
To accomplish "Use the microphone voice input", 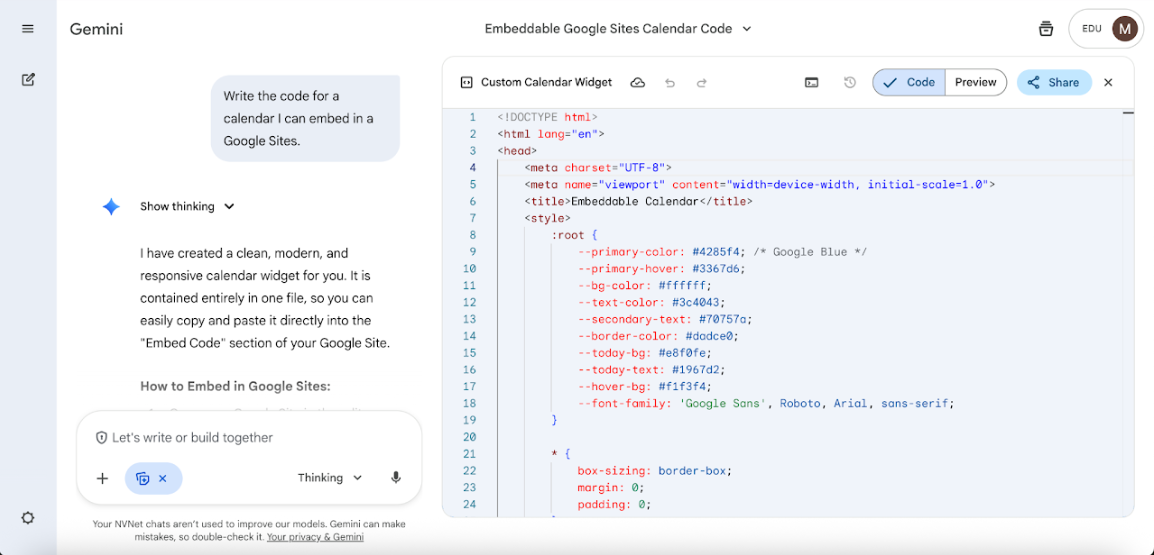I will [x=396, y=478].
